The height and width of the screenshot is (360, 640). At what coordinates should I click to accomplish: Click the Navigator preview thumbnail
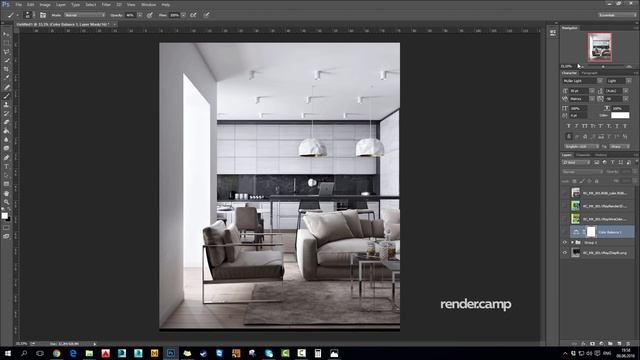(600, 47)
